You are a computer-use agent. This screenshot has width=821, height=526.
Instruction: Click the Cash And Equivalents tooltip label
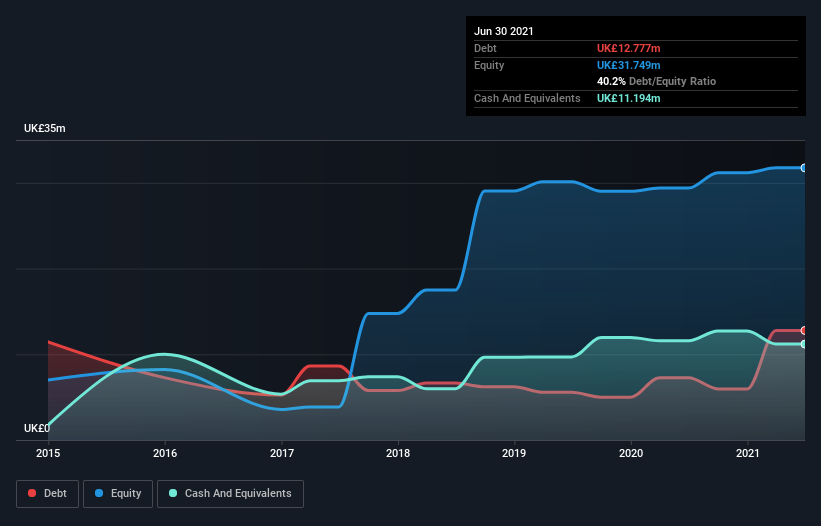pyautogui.click(x=527, y=98)
